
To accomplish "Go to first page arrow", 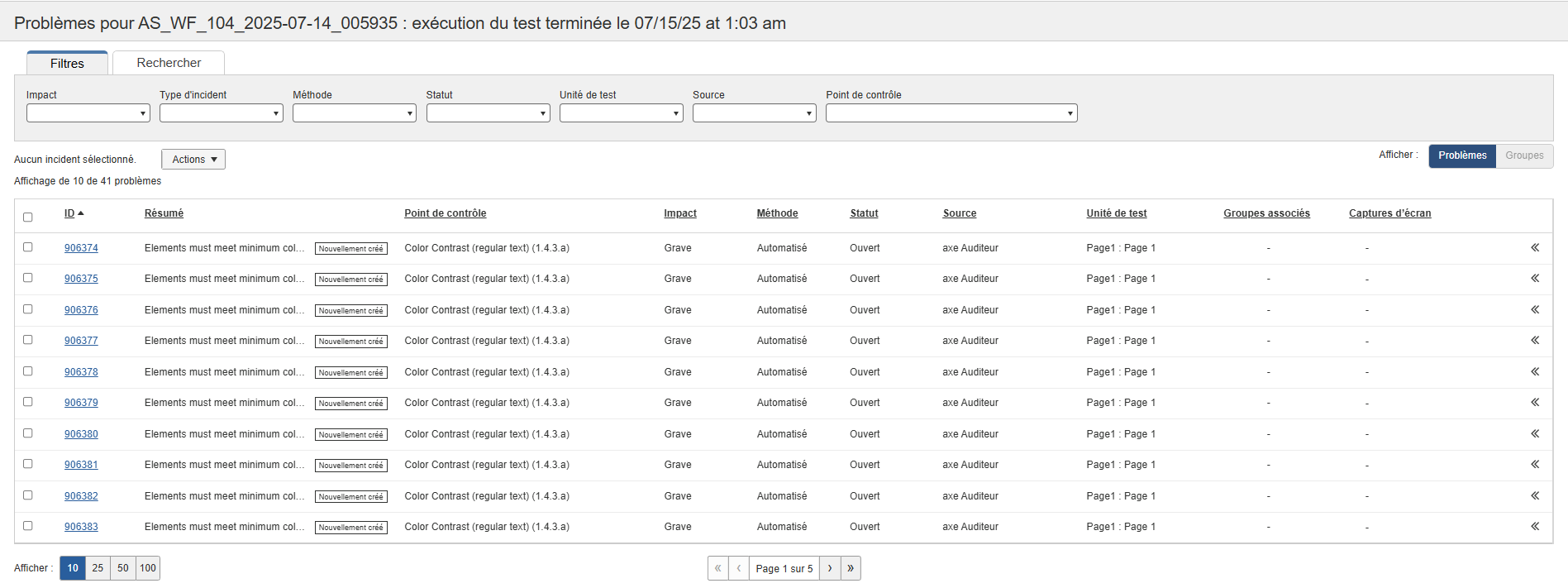I will pos(717,568).
